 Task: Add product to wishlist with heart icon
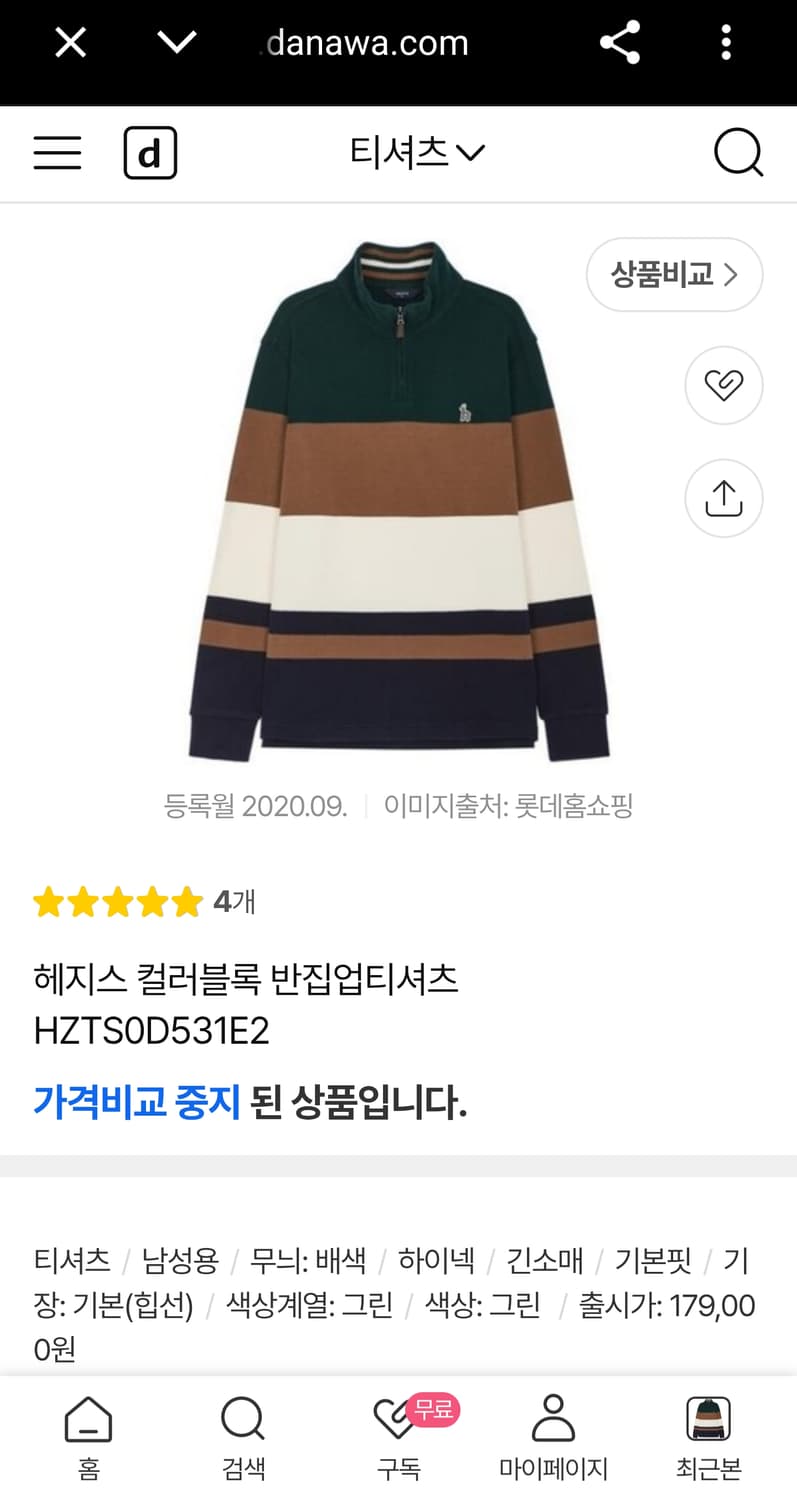[x=724, y=385]
